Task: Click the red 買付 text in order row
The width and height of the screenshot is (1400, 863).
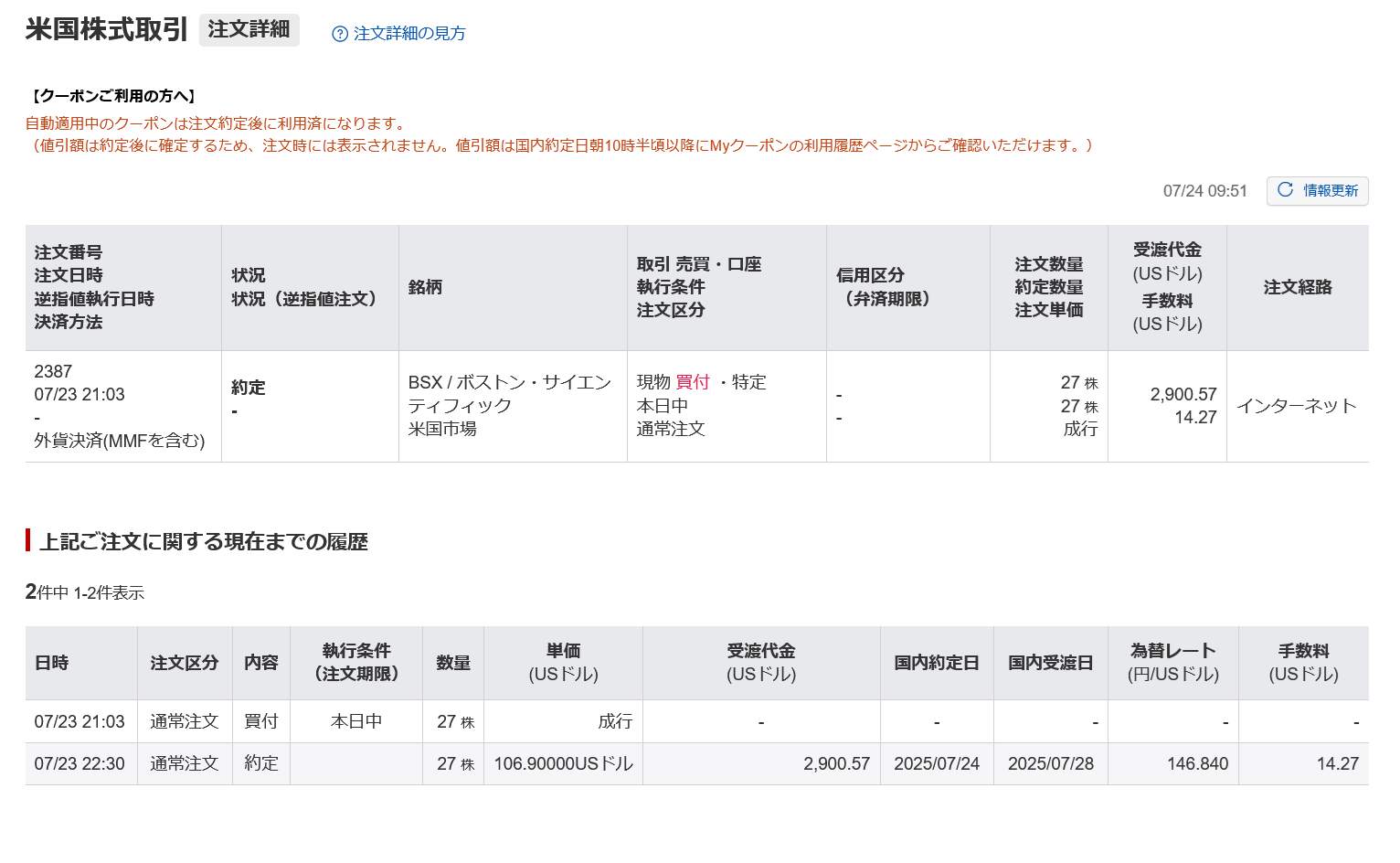Action: click(x=693, y=382)
